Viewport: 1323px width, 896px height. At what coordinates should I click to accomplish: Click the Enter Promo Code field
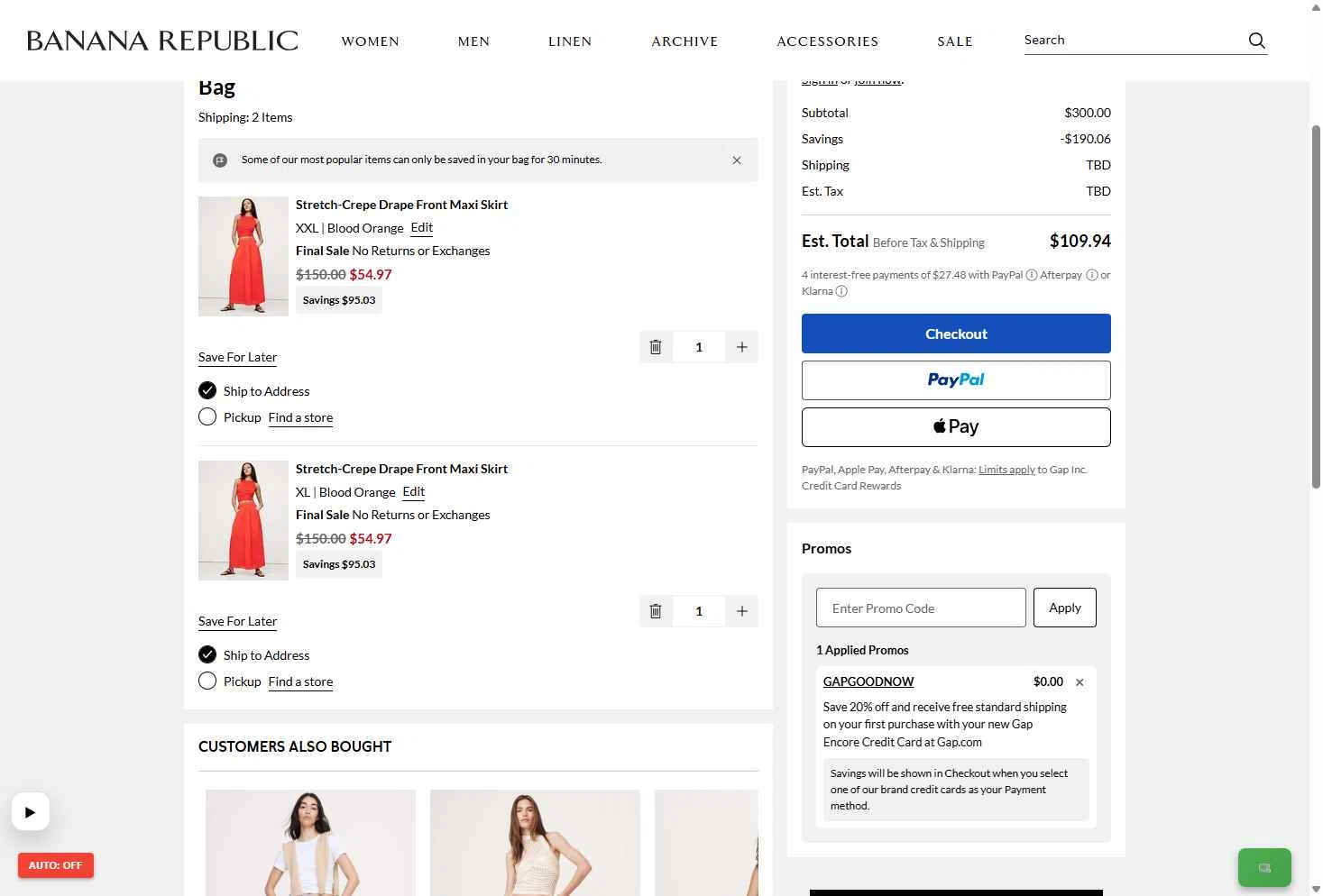[921, 608]
